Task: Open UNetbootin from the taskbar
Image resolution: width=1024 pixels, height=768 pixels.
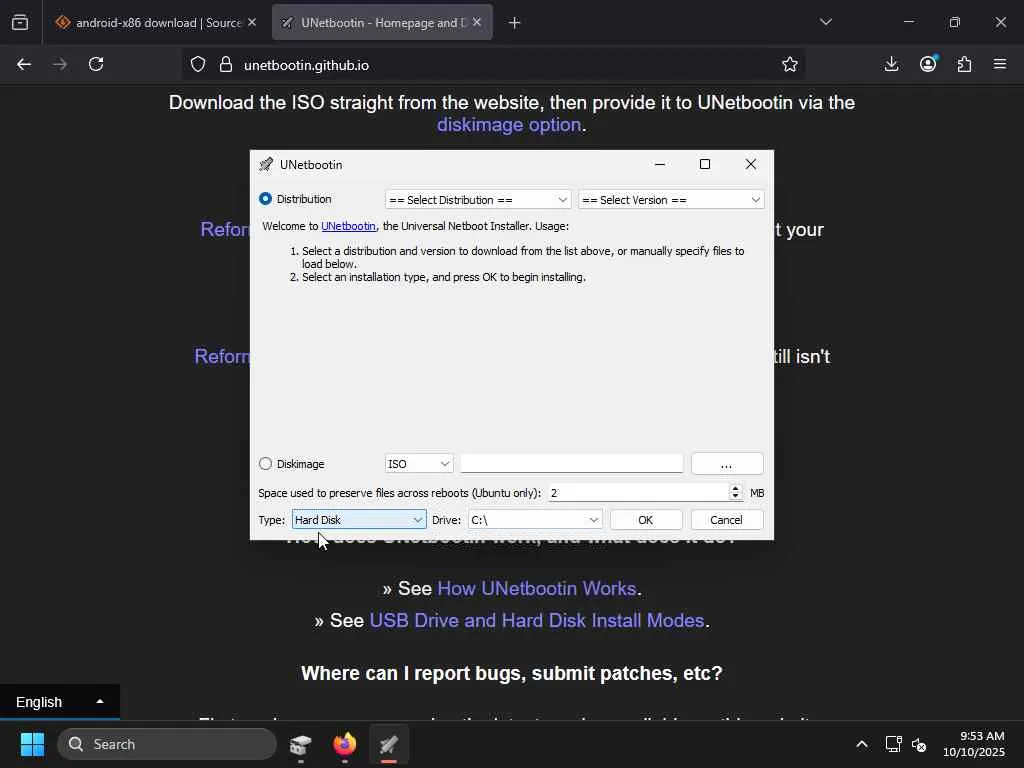Action: pyautogui.click(x=389, y=744)
